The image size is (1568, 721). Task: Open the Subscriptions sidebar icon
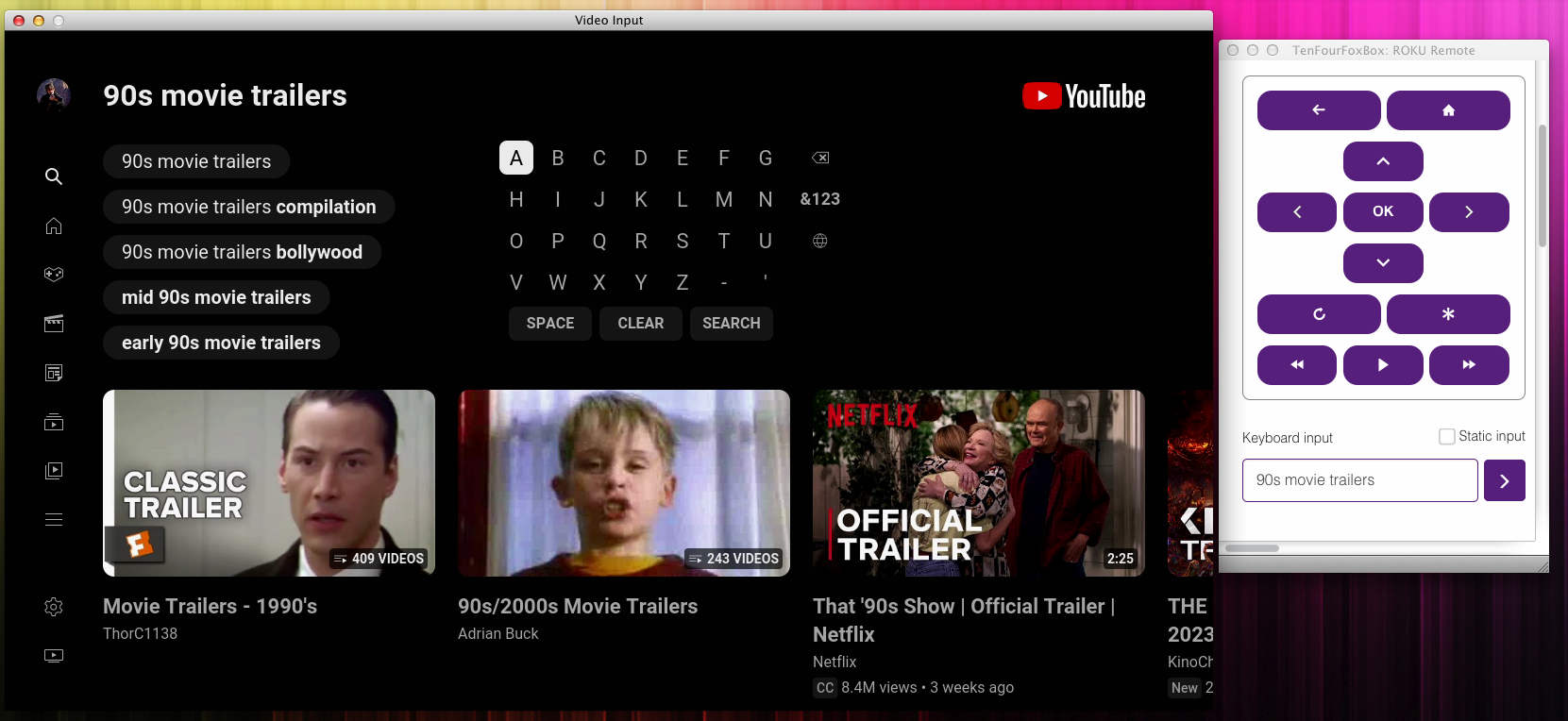point(54,422)
